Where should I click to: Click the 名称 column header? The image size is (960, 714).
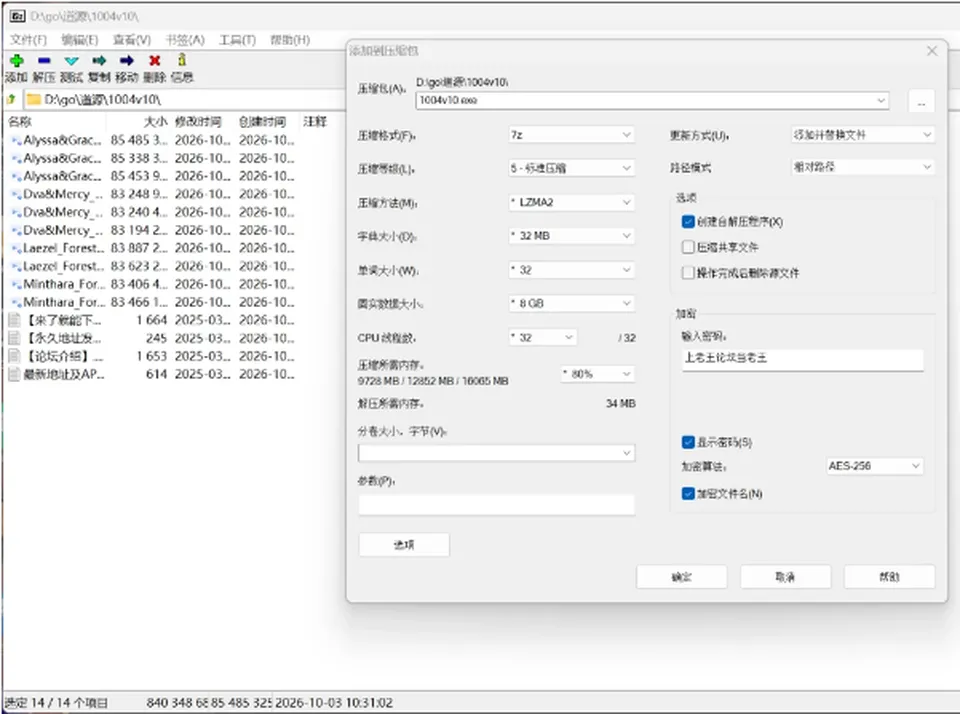(x=56, y=122)
